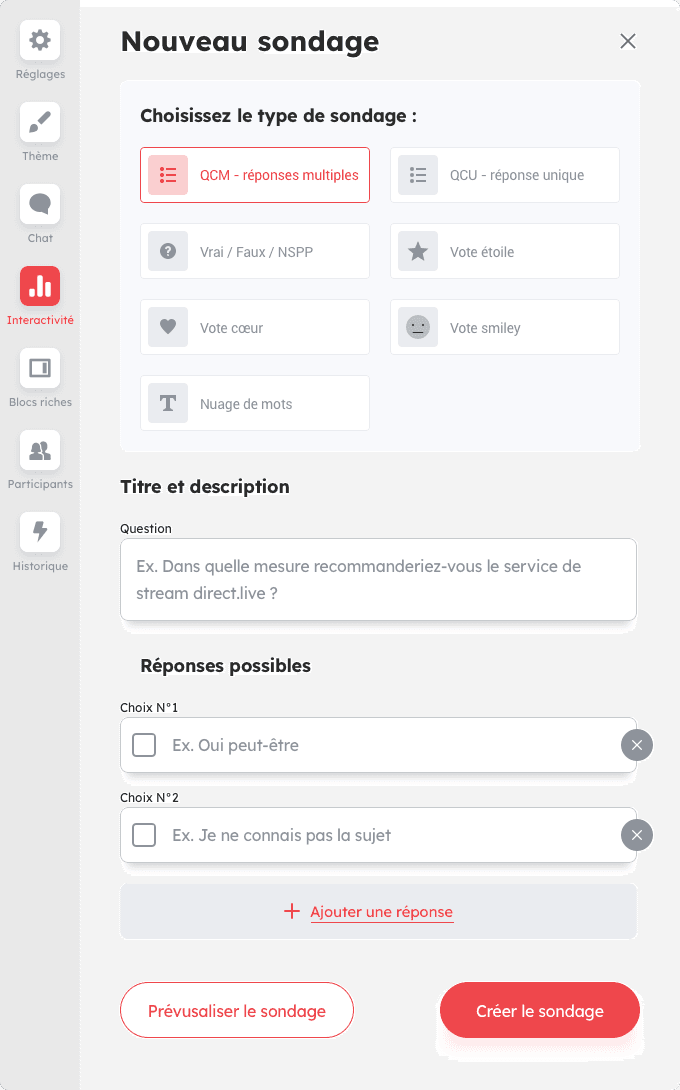
Task: Open the Blocs riches panel icon
Action: (40, 369)
